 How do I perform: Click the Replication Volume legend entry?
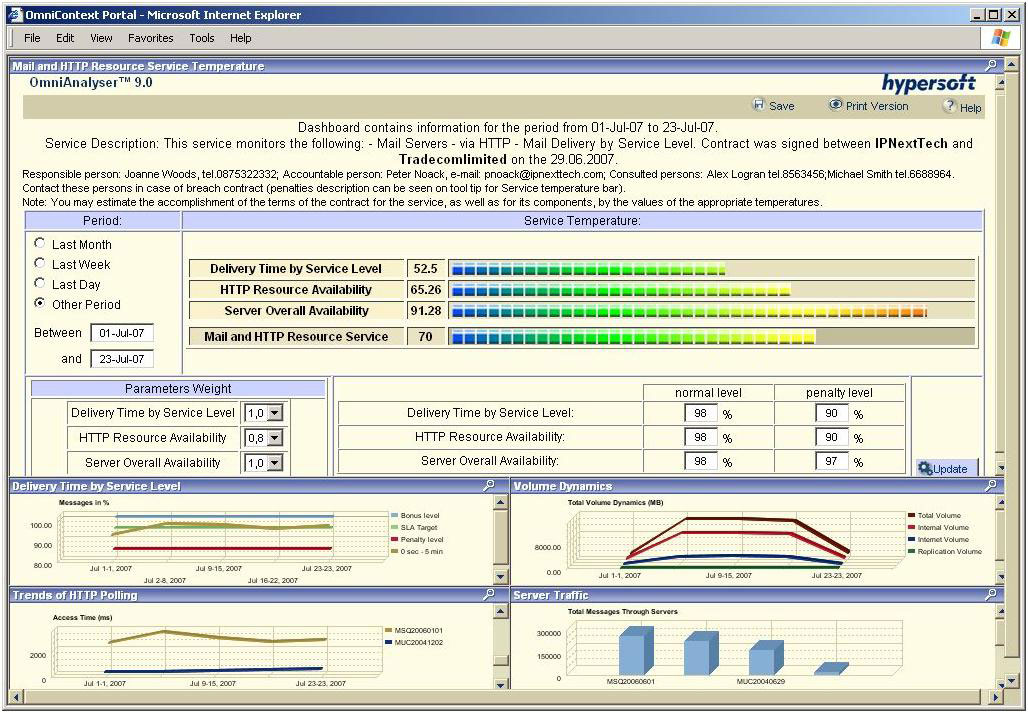tap(945, 551)
